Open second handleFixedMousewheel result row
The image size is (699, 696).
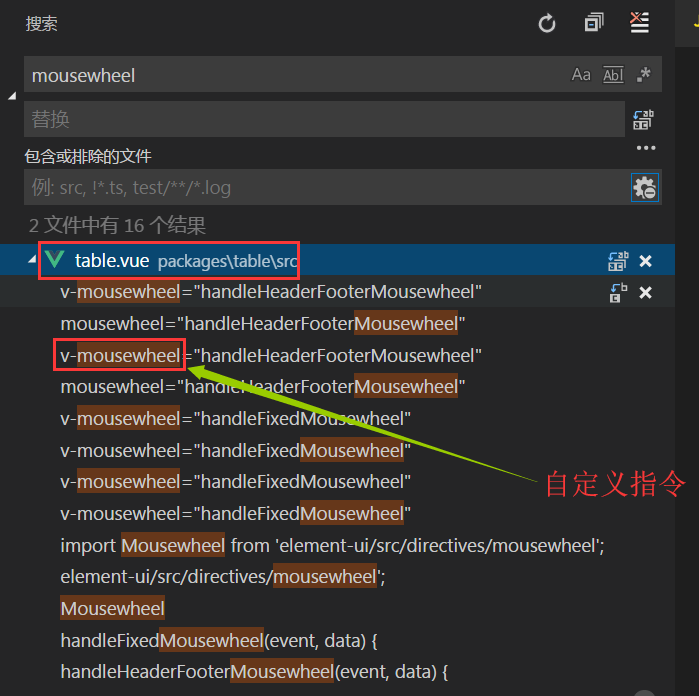236,451
